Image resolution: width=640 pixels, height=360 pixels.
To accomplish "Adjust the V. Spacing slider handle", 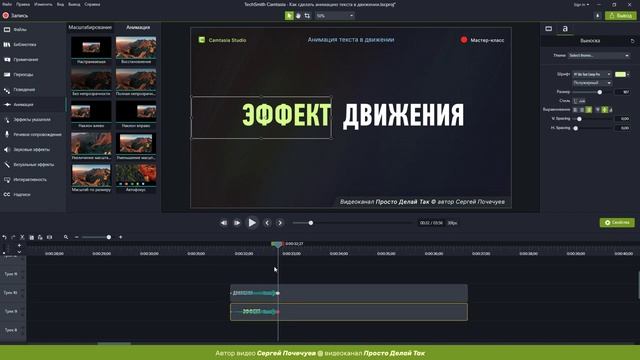I will [579, 119].
